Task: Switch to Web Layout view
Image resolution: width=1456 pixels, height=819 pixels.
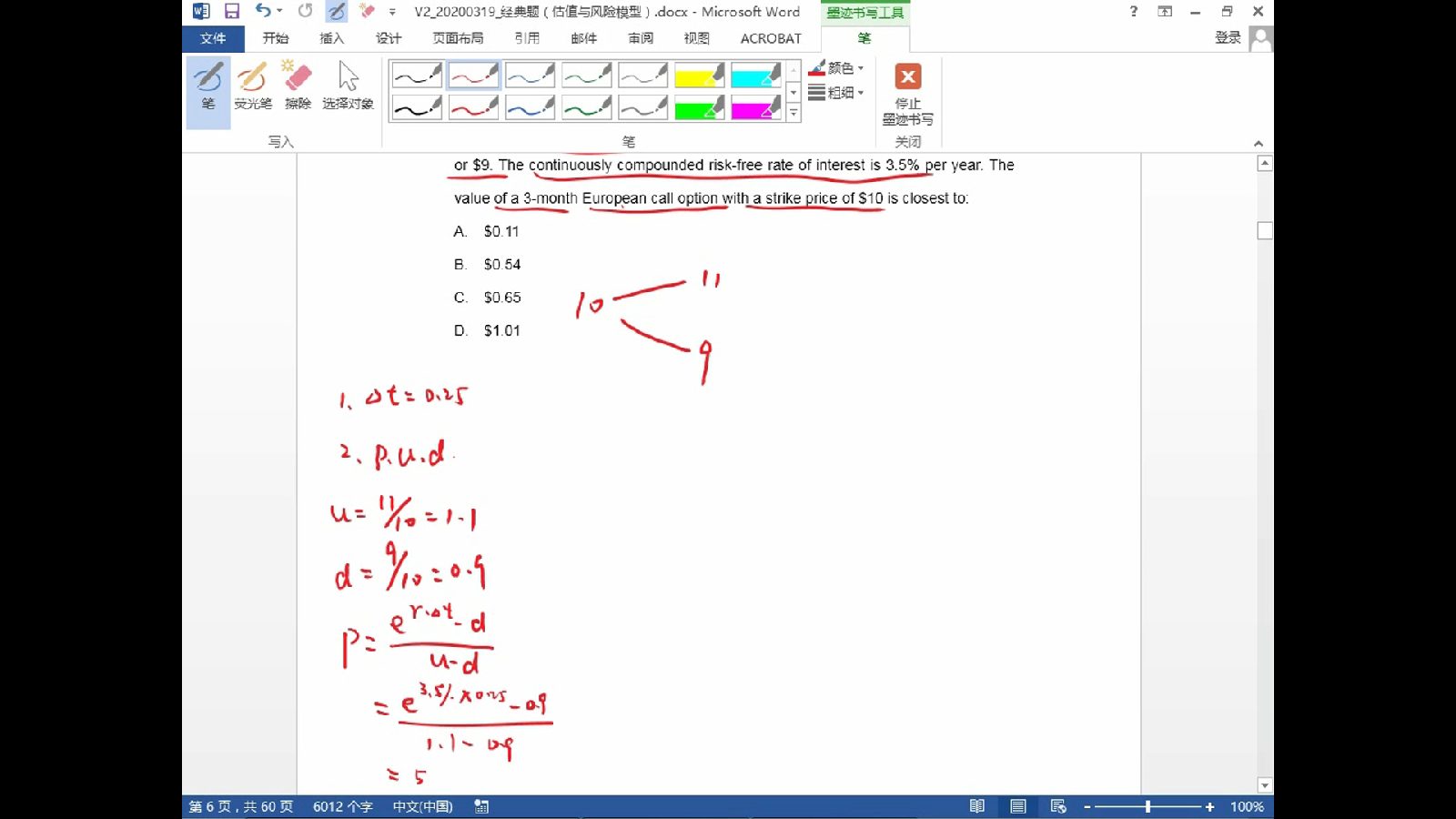Action: [1057, 806]
